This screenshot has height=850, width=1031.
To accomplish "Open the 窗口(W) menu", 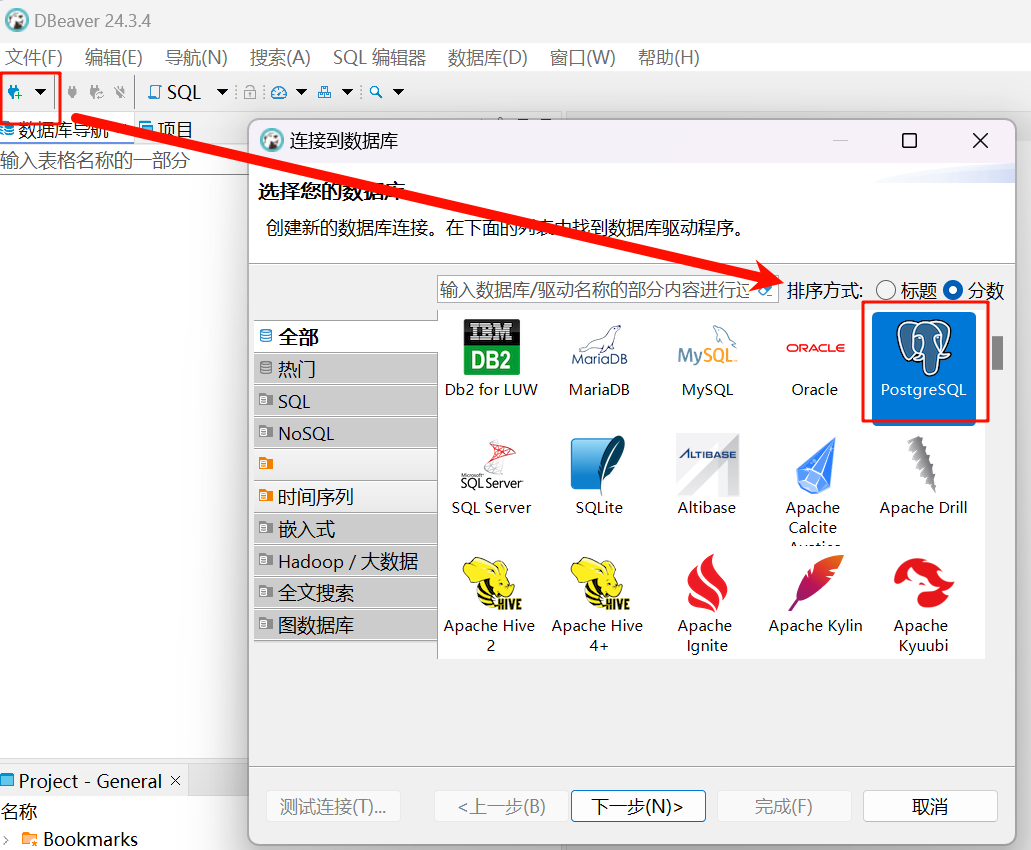I will 583,58.
